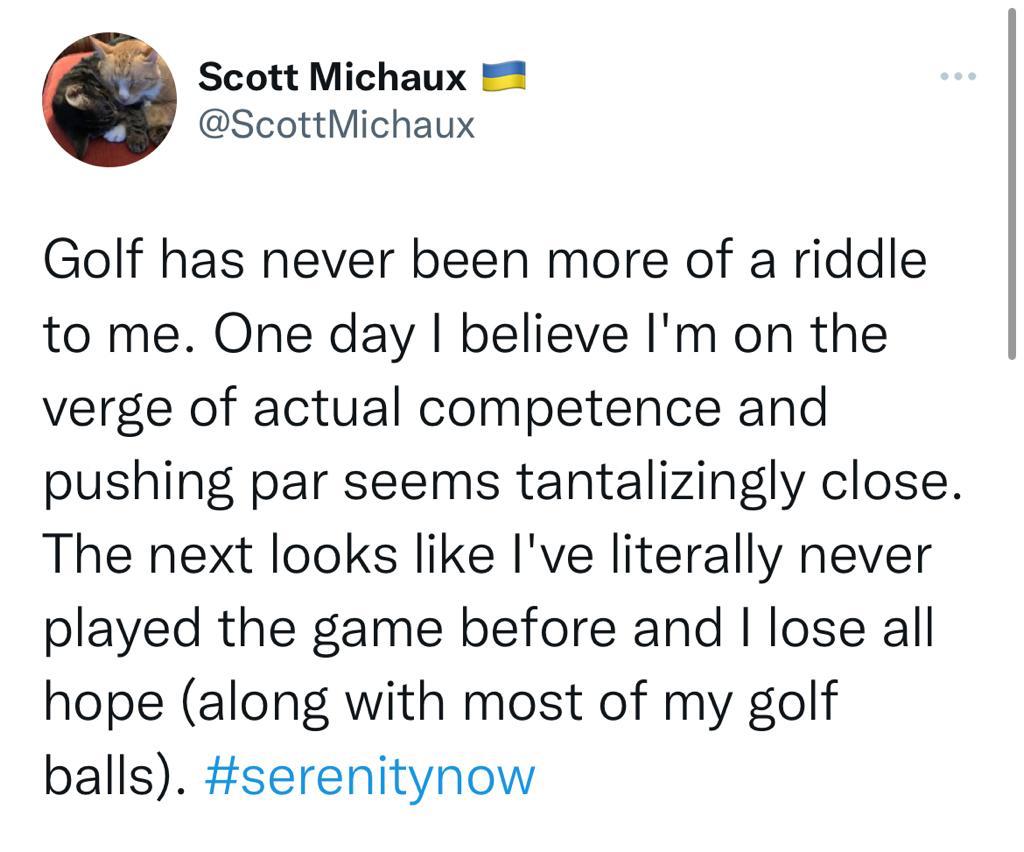Open the #serenitynow hashtag
1024x852 pixels.
pyautogui.click(x=370, y=776)
